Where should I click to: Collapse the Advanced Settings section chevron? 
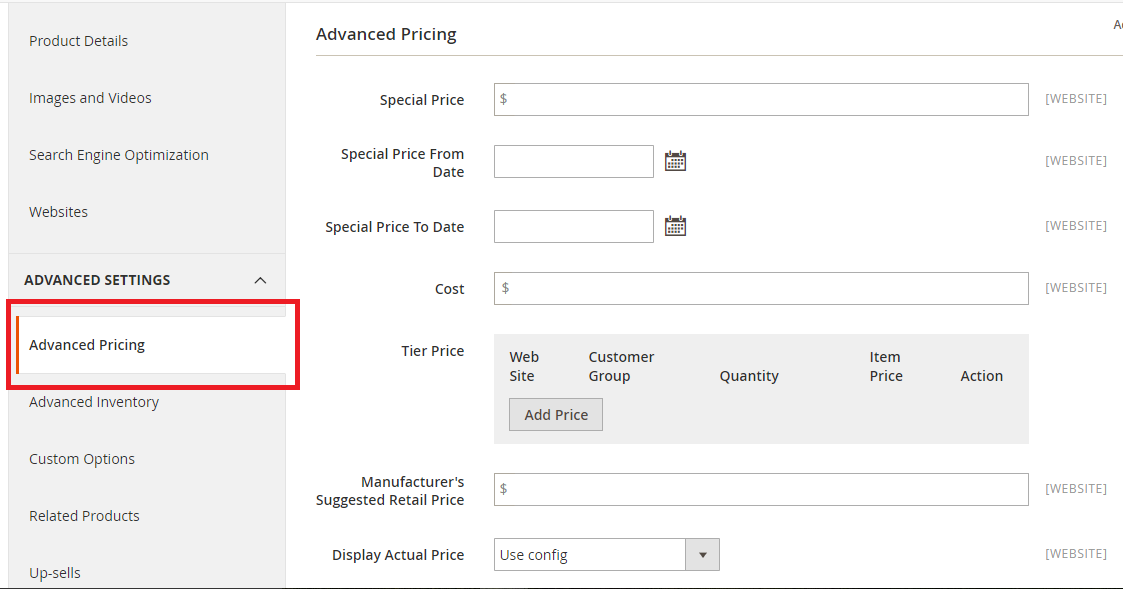click(260, 281)
